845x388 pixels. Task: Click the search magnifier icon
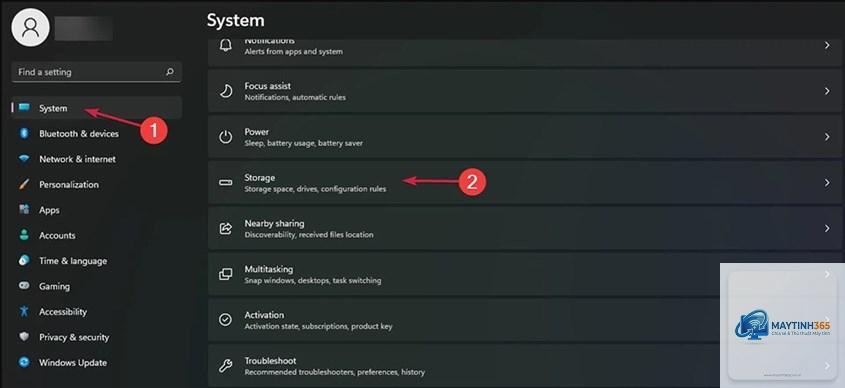tap(170, 72)
